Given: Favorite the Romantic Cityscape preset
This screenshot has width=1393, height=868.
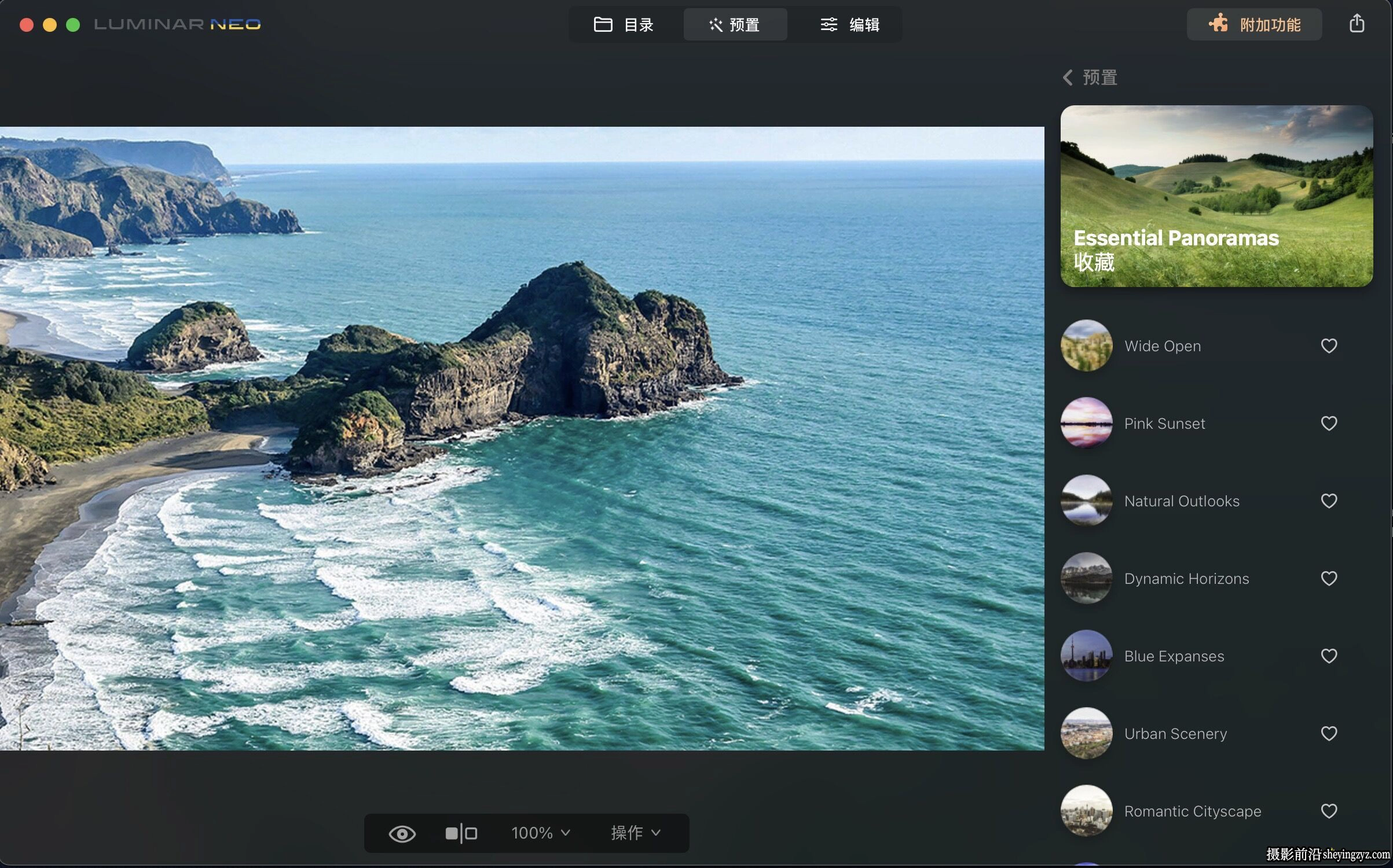Looking at the screenshot, I should (1329, 811).
